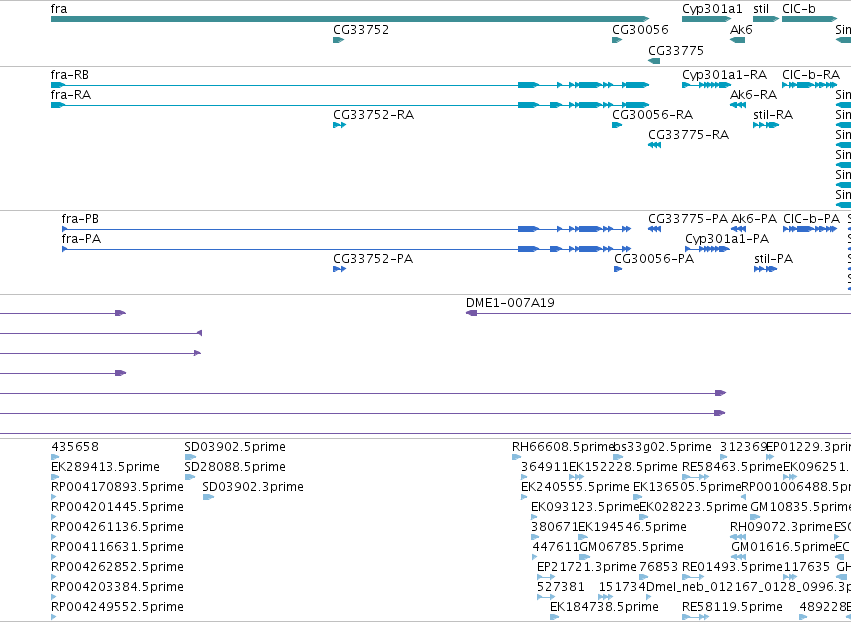Select the SD03902.5prime EST label

coord(235,447)
